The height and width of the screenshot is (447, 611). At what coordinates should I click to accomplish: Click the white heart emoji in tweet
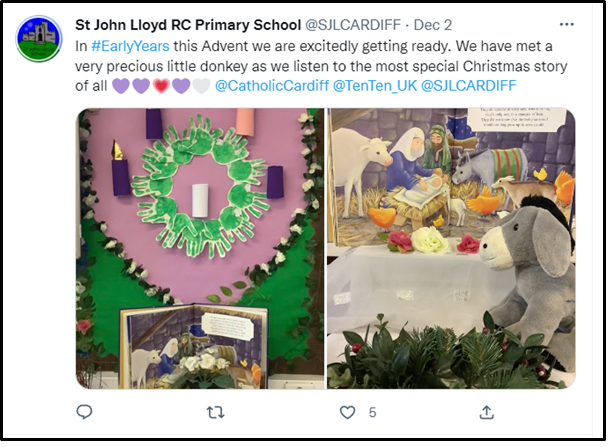(201, 86)
